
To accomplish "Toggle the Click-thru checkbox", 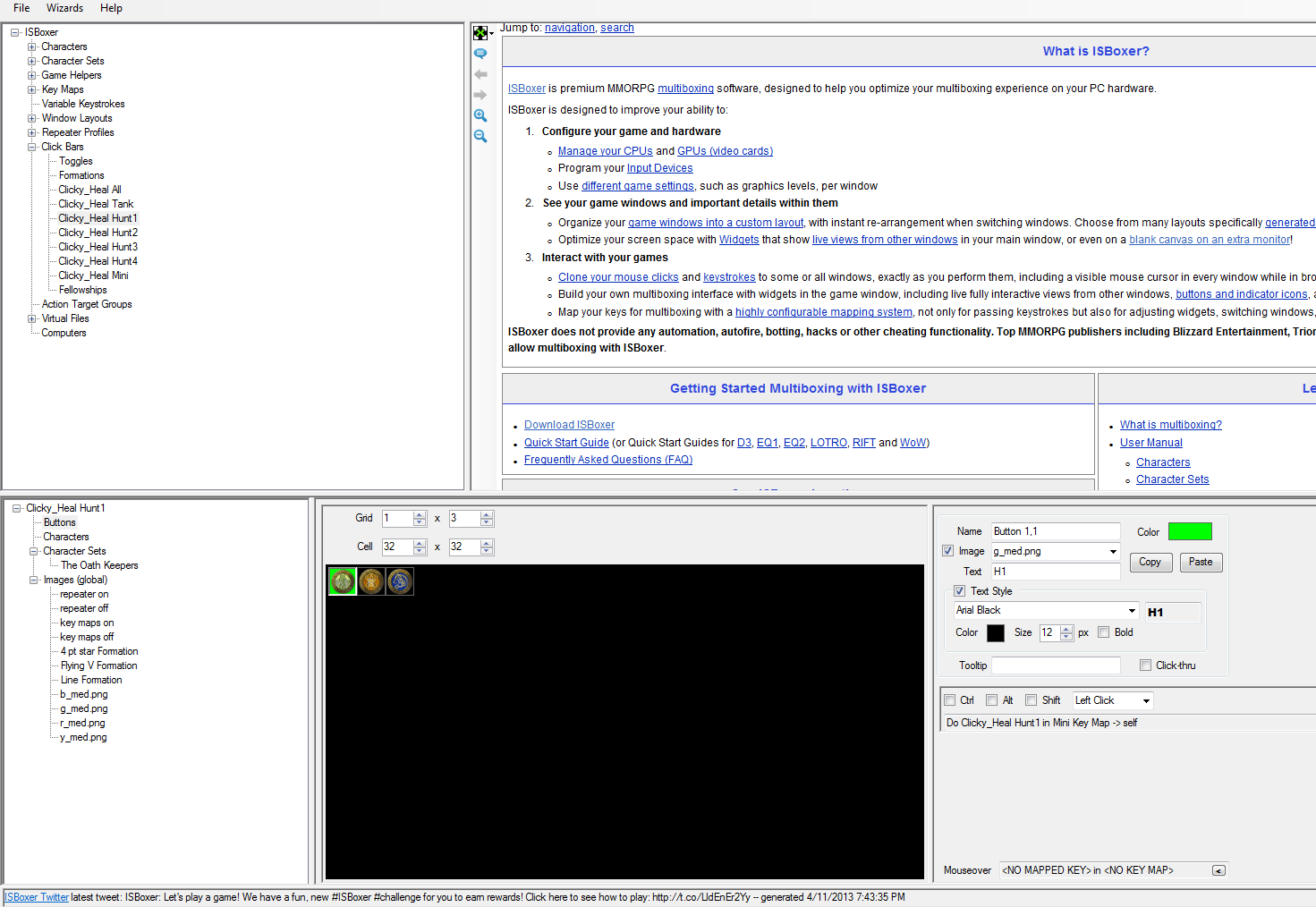I will pos(1146,665).
